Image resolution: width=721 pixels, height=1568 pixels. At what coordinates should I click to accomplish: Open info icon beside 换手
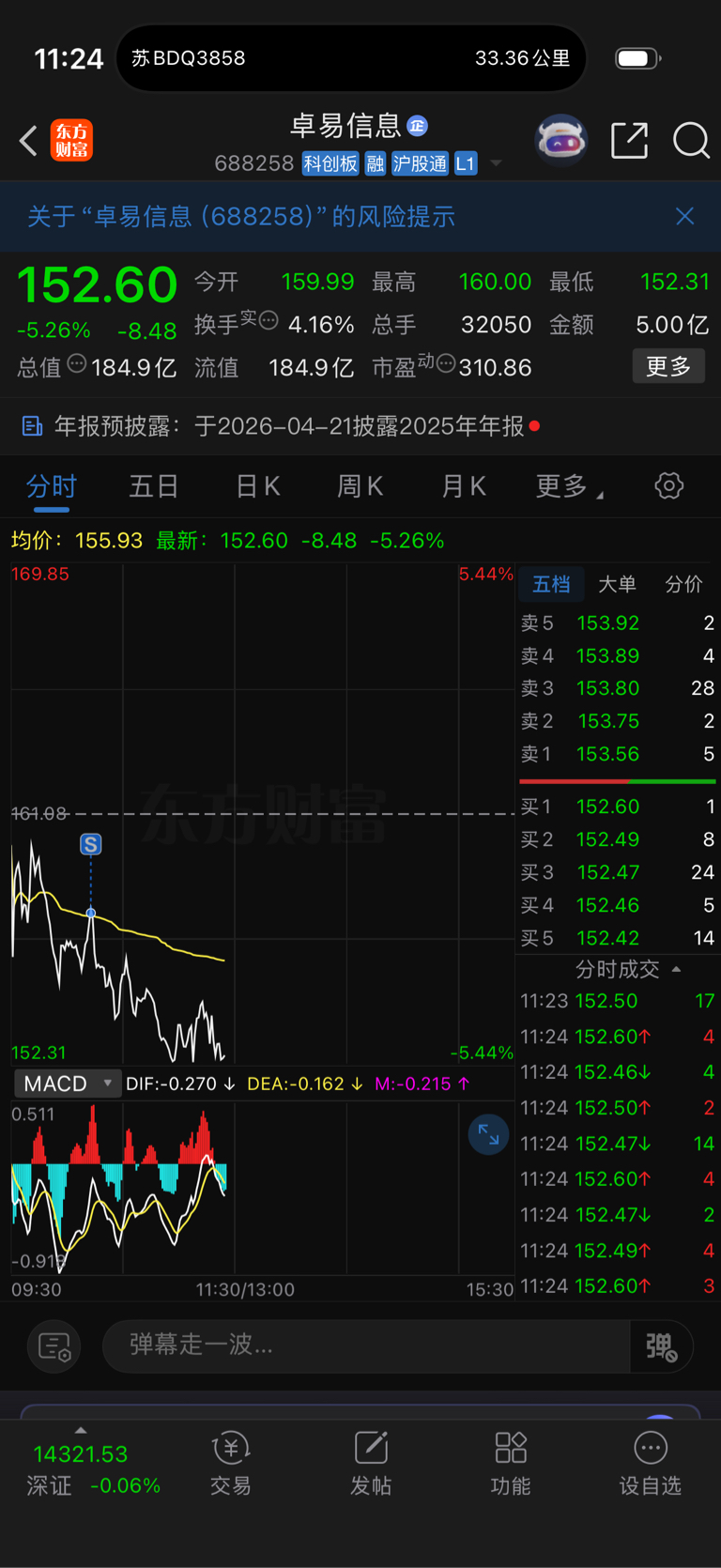pyautogui.click(x=268, y=320)
